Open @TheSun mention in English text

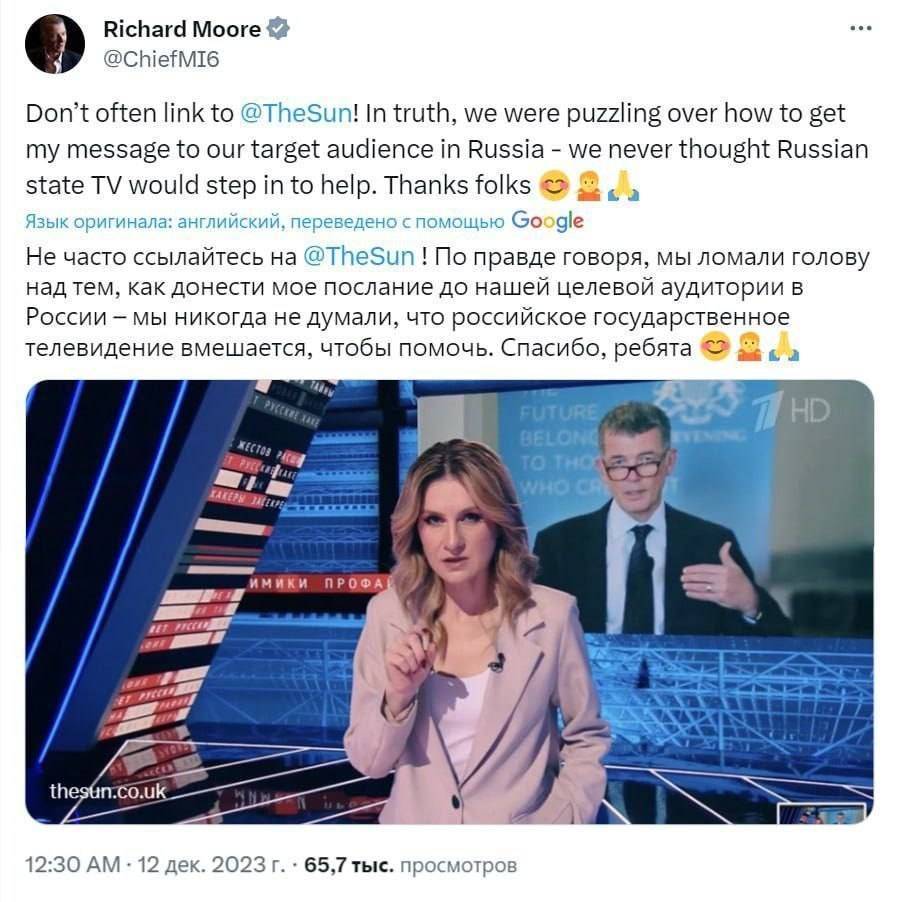point(295,113)
